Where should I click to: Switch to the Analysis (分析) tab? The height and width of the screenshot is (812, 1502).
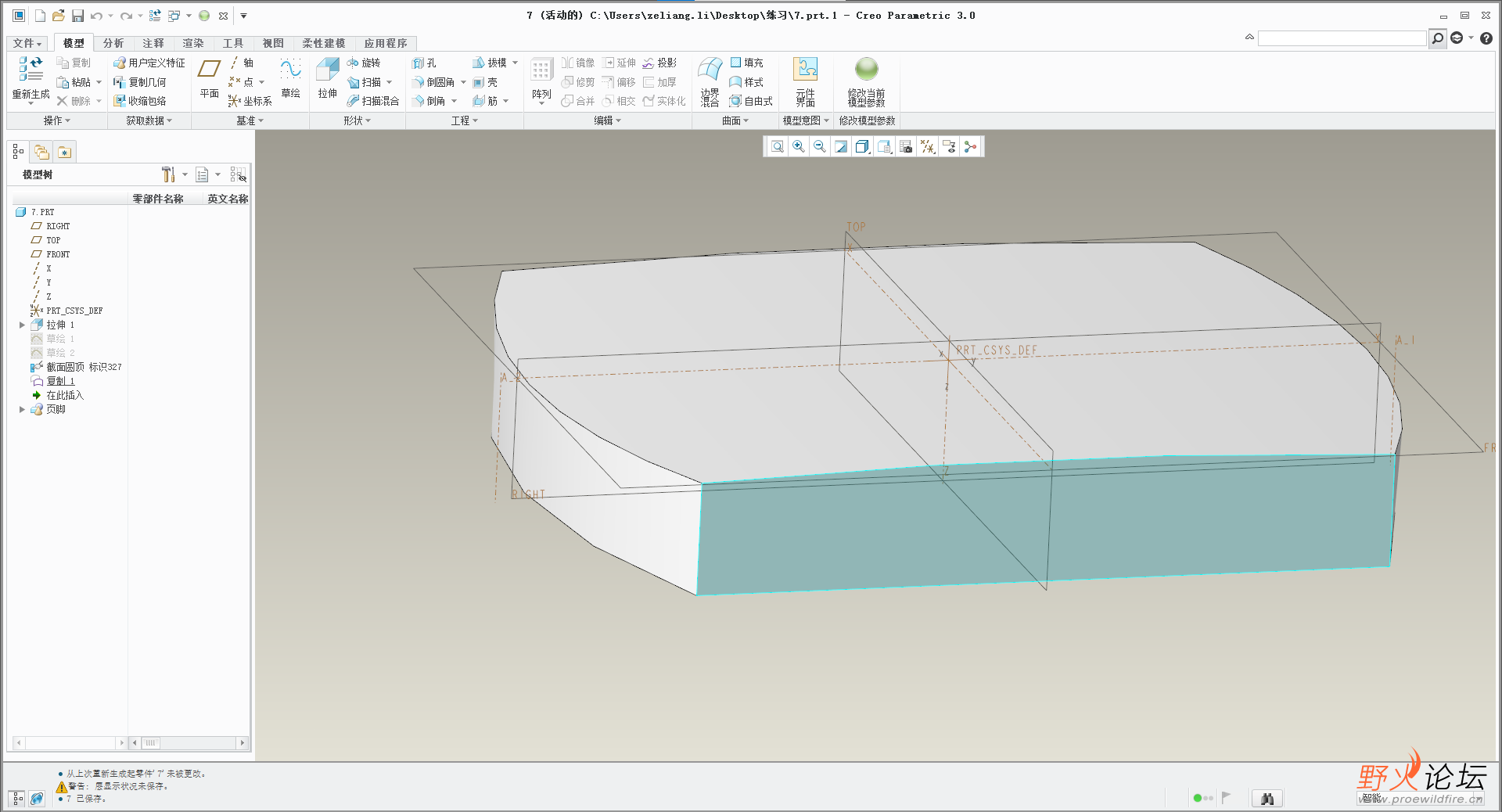113,43
